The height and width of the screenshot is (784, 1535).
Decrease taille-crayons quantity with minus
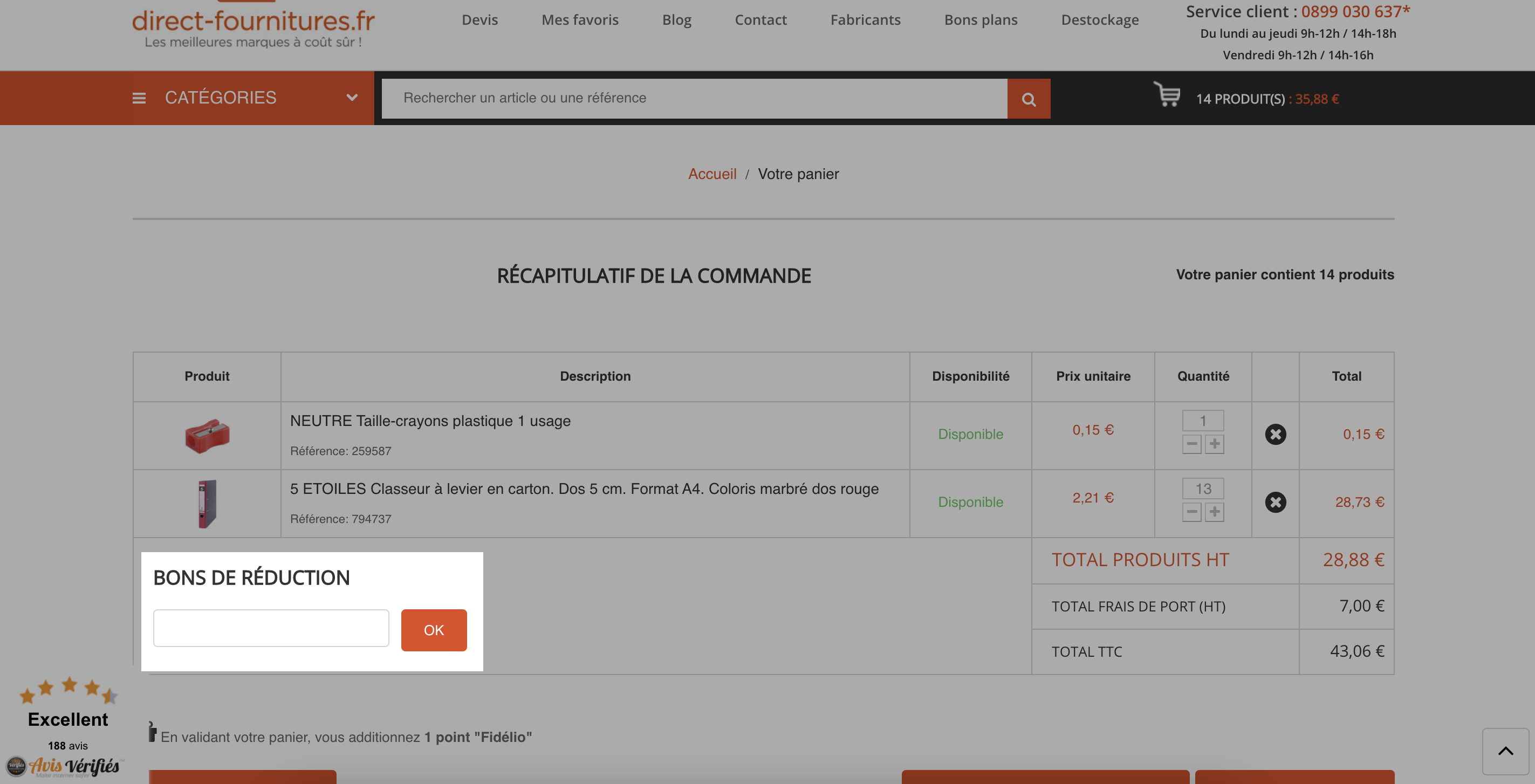(1192, 444)
